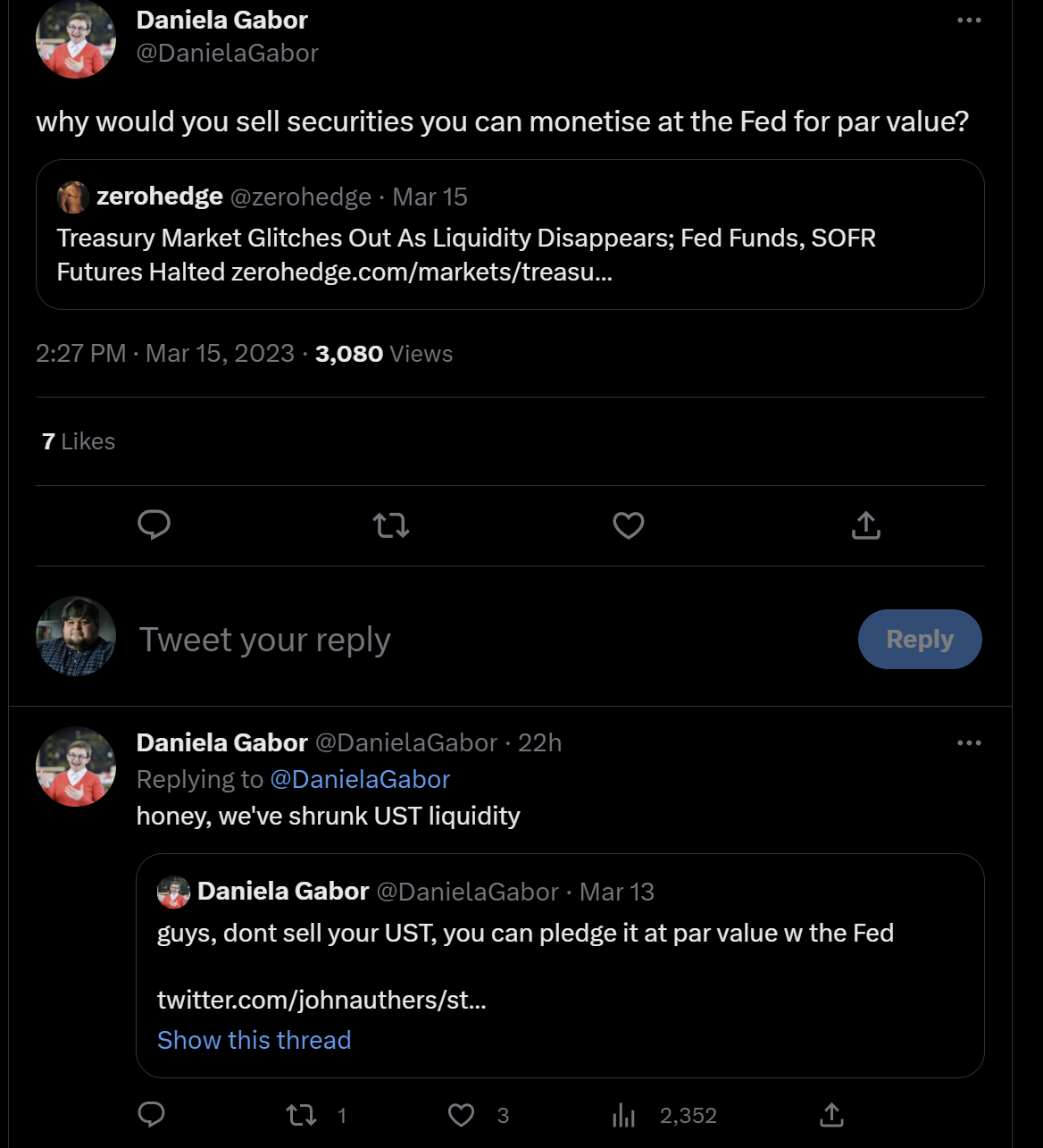This screenshot has height=1148, width=1043.
Task: Open your own profile avatar by reply box
Action: click(x=76, y=636)
